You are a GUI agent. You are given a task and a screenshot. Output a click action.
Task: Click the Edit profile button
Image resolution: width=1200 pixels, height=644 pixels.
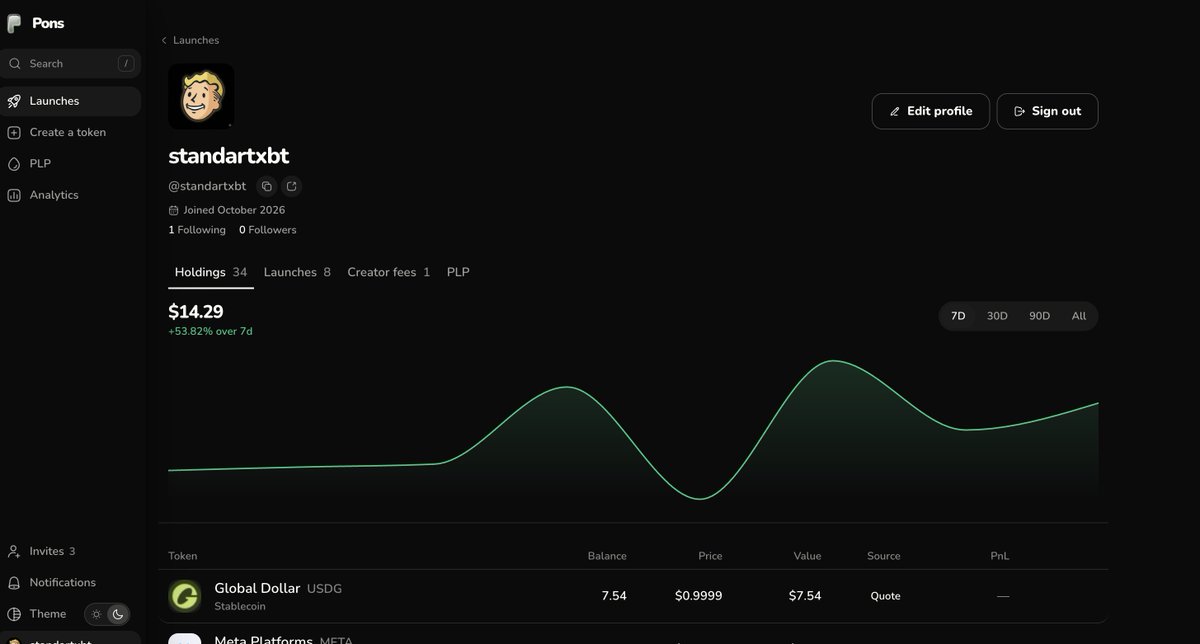click(x=930, y=111)
